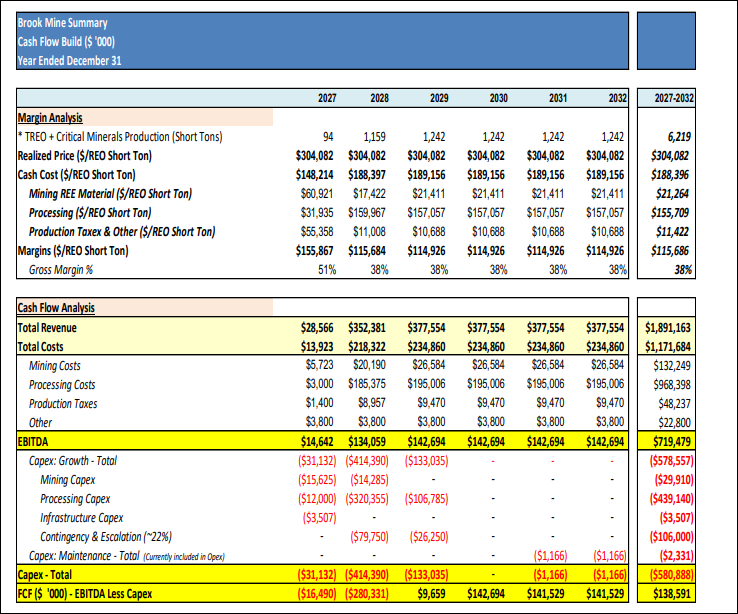Click production value 94 for 2027
This screenshot has height=614, width=738.
328,137
